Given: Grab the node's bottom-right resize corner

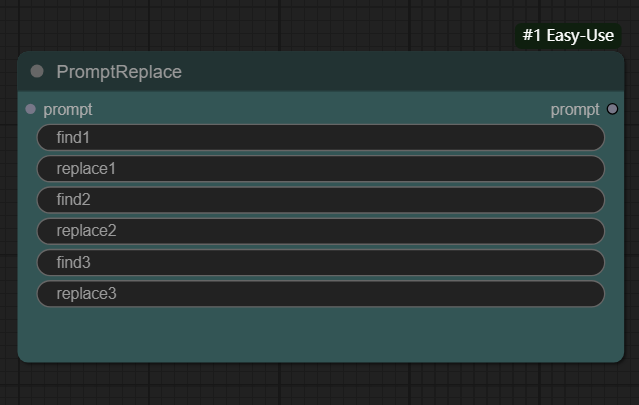Looking at the screenshot, I should tap(619, 357).
